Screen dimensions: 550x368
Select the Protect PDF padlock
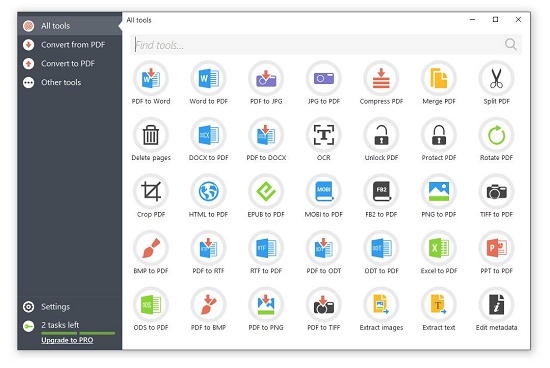click(439, 135)
